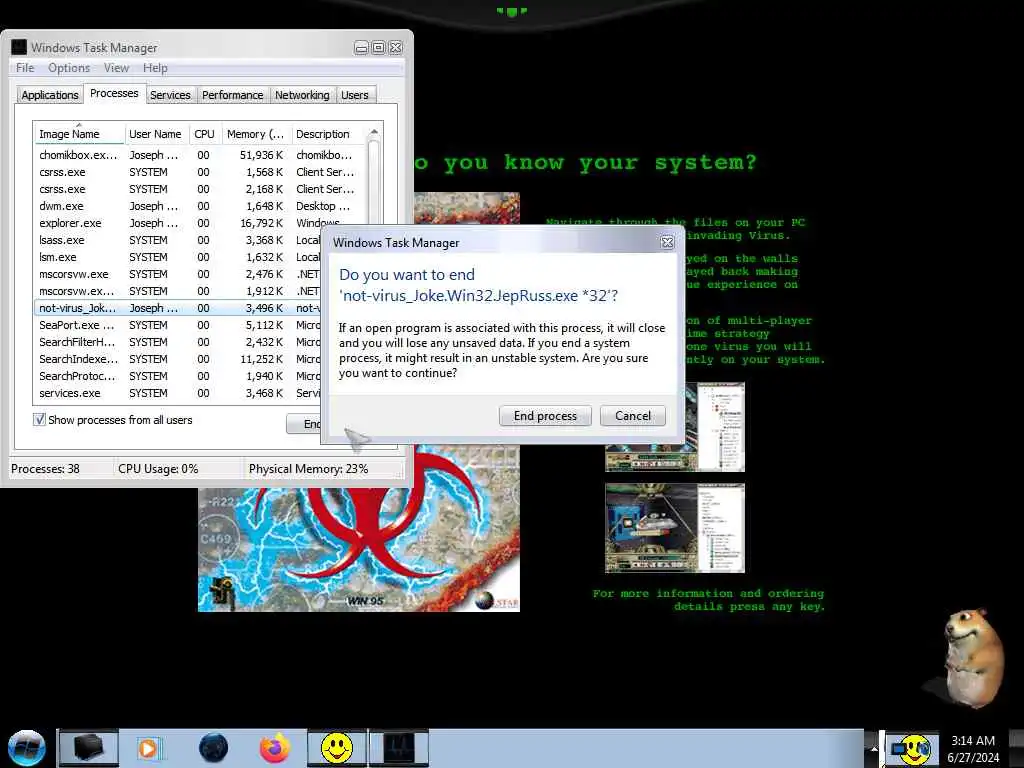Viewport: 1024px width, 768px height.
Task: Open the dark globe browser taskbar icon
Action: [214, 748]
